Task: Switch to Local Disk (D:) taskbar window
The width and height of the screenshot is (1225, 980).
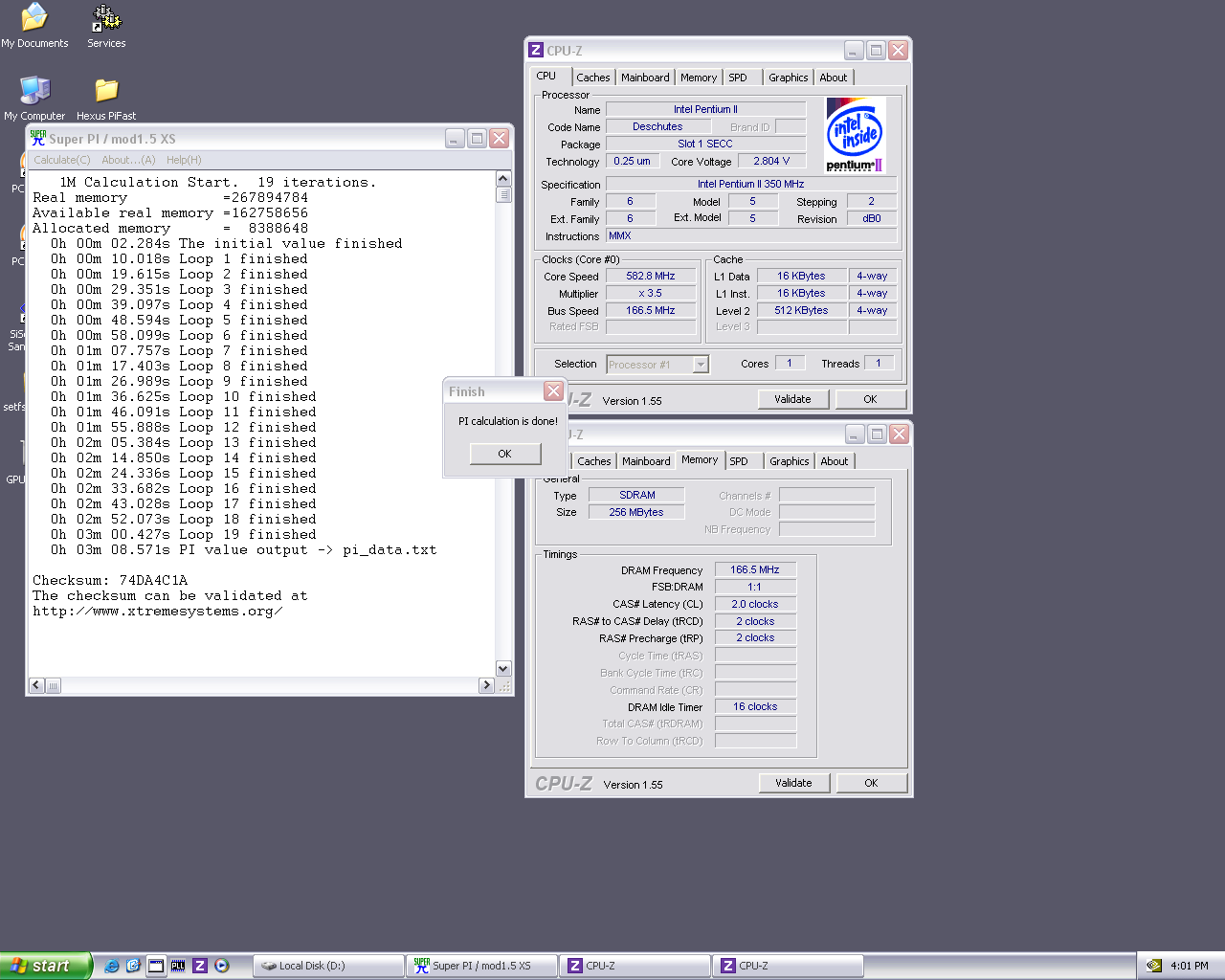Action: (328, 966)
